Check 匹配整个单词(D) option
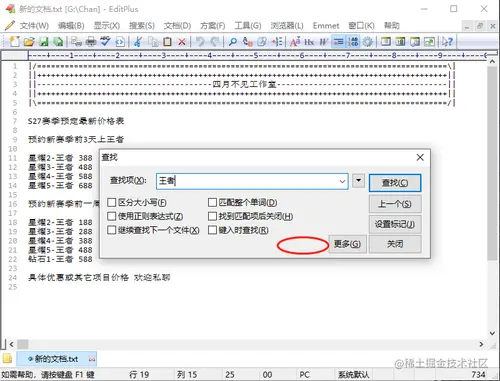 [x=212, y=202]
